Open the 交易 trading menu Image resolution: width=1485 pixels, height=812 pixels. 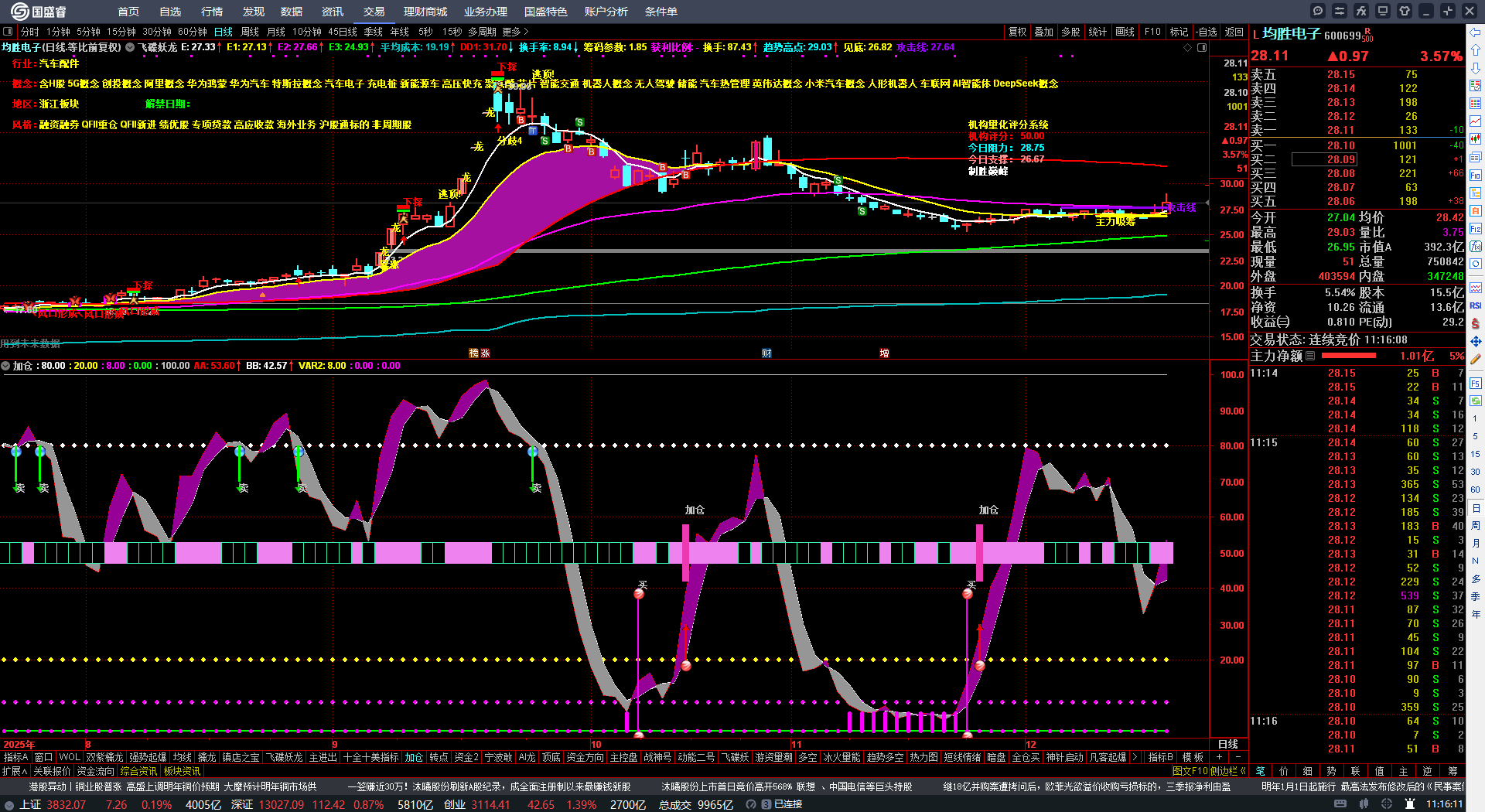pyautogui.click(x=374, y=12)
